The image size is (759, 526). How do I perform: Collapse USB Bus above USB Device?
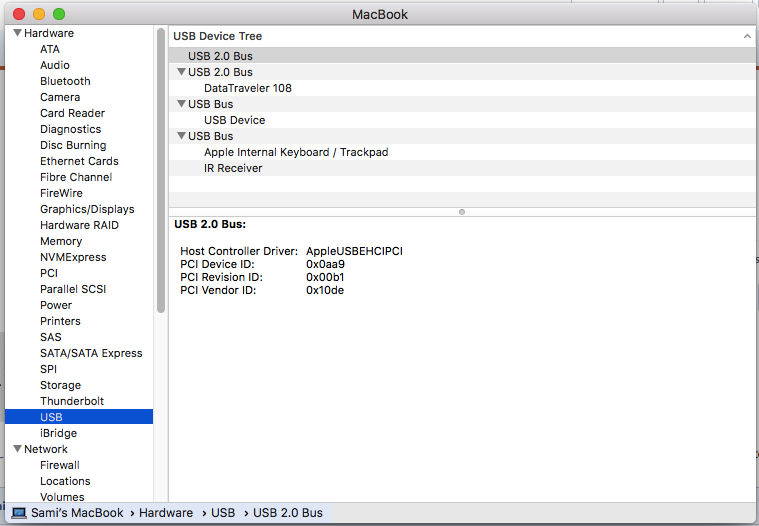182,104
